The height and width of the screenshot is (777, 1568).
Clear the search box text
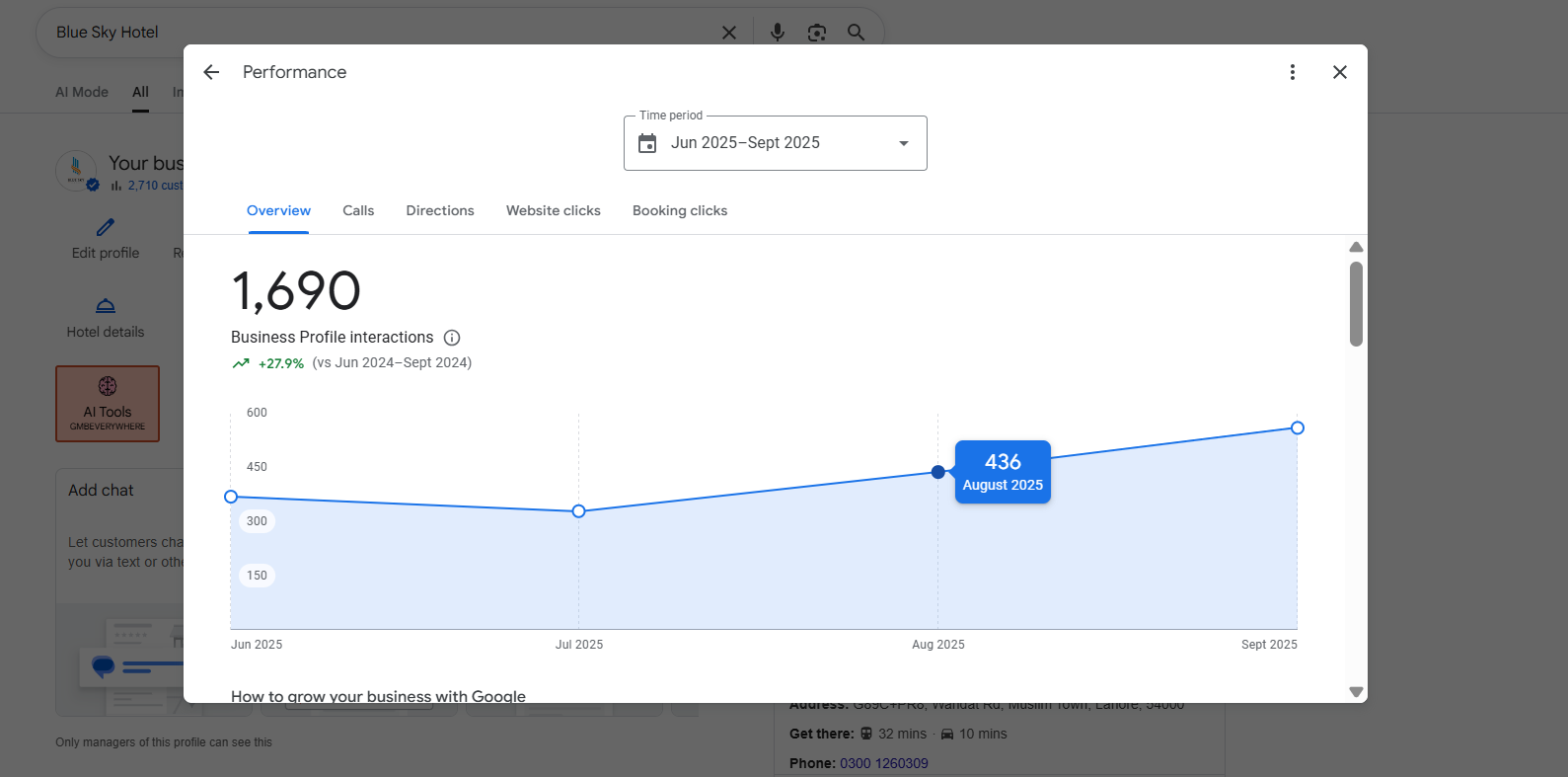tap(729, 33)
